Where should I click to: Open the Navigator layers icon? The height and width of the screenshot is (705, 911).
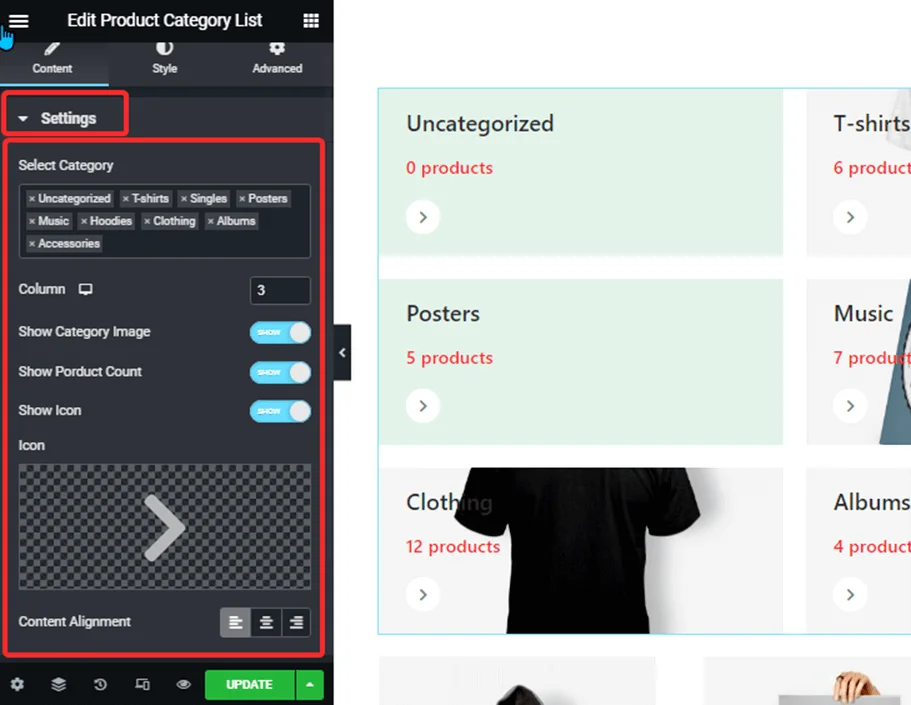[x=58, y=684]
